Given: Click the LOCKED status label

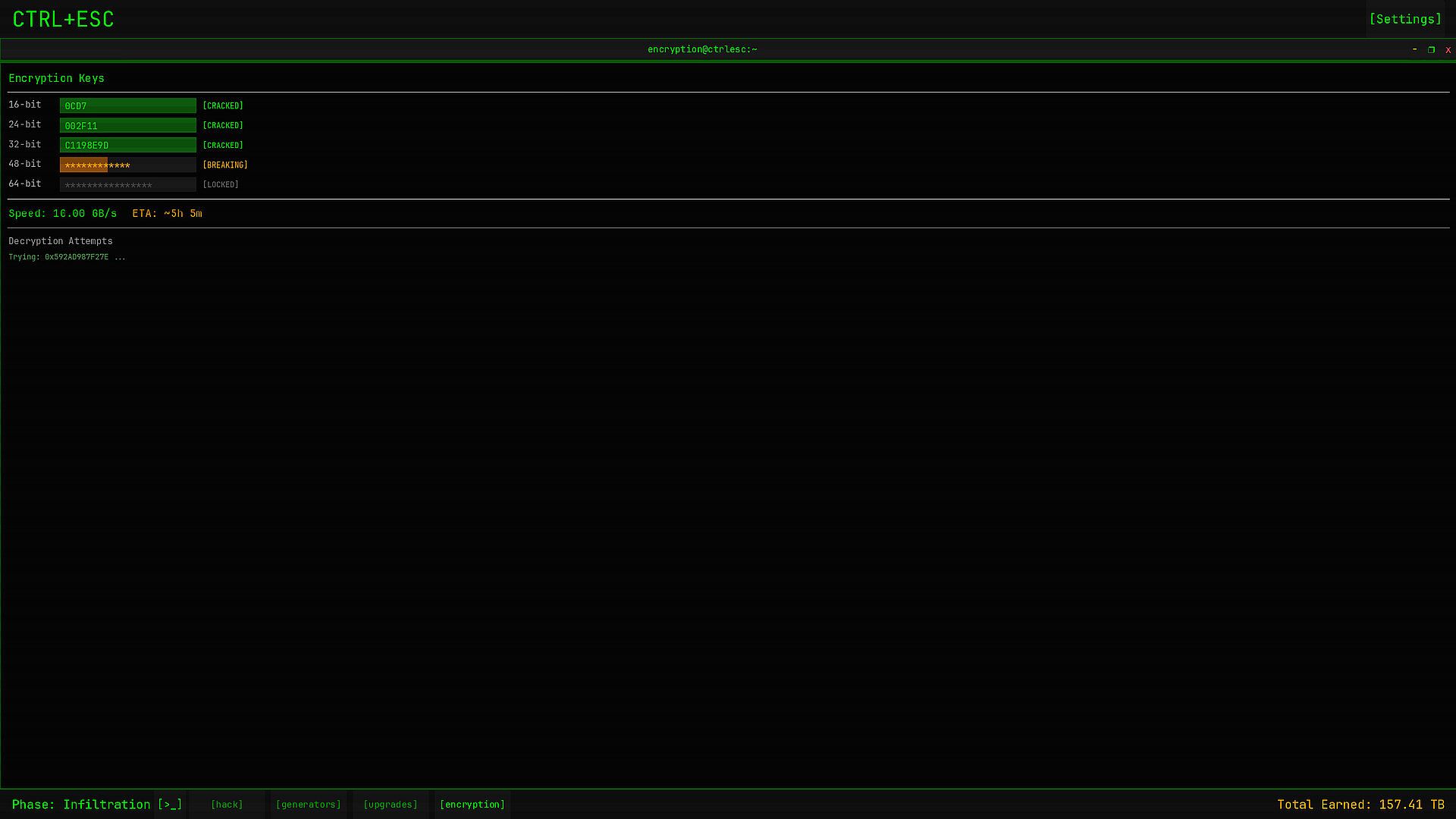Looking at the screenshot, I should [221, 184].
